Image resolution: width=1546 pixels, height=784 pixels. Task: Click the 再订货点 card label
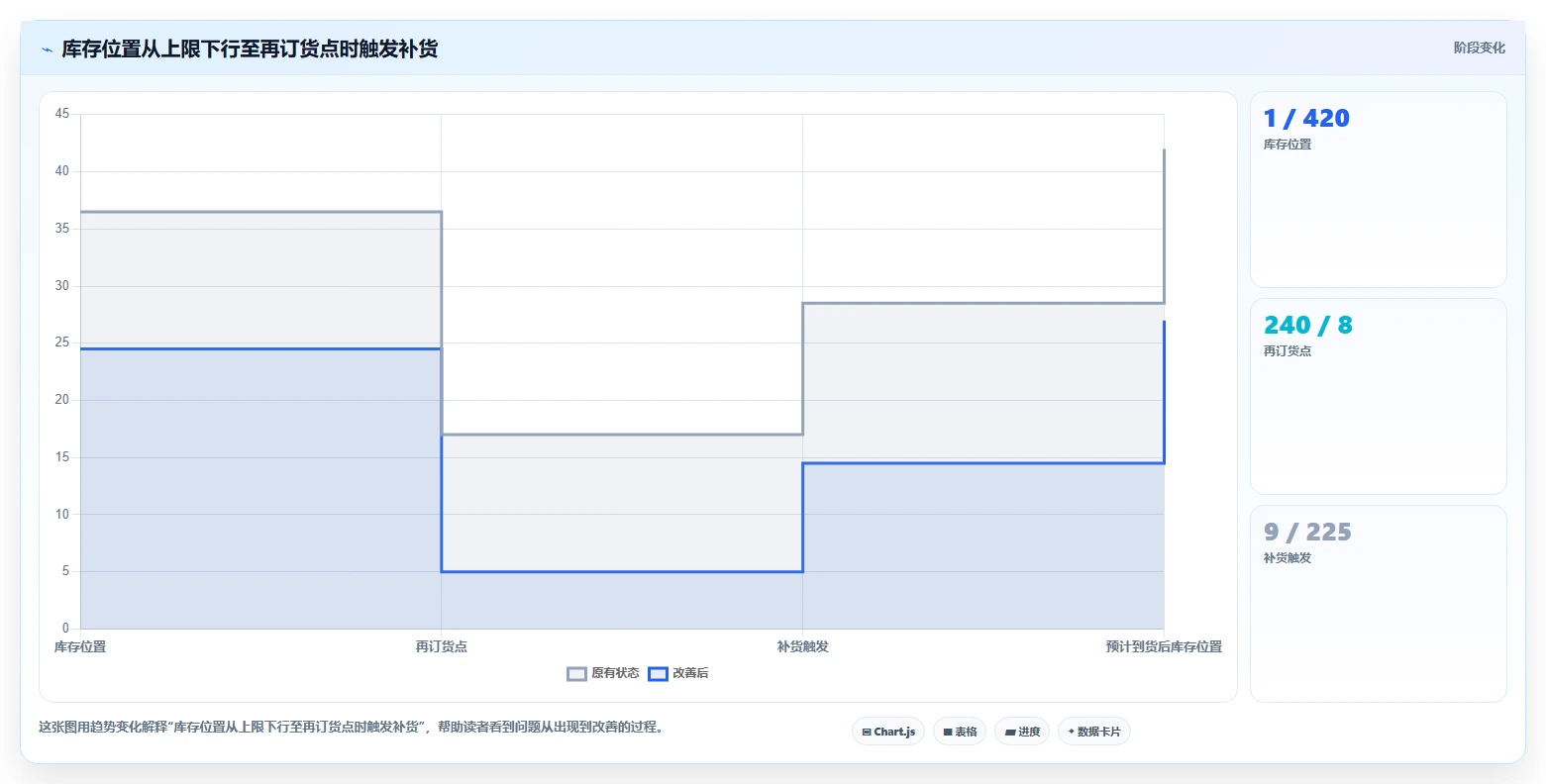1288,351
